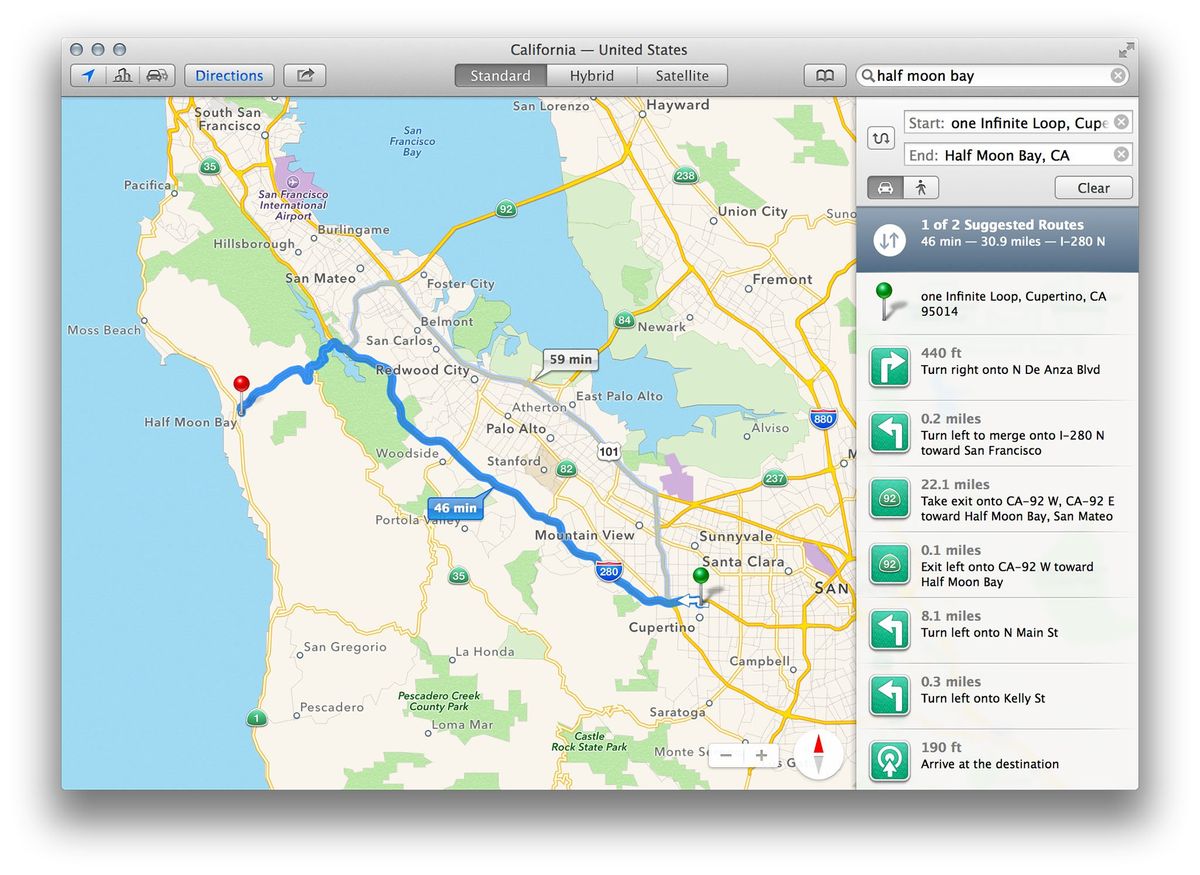Click the red Half Moon Bay destination pin
The width and height of the screenshot is (1200, 875).
241,383
